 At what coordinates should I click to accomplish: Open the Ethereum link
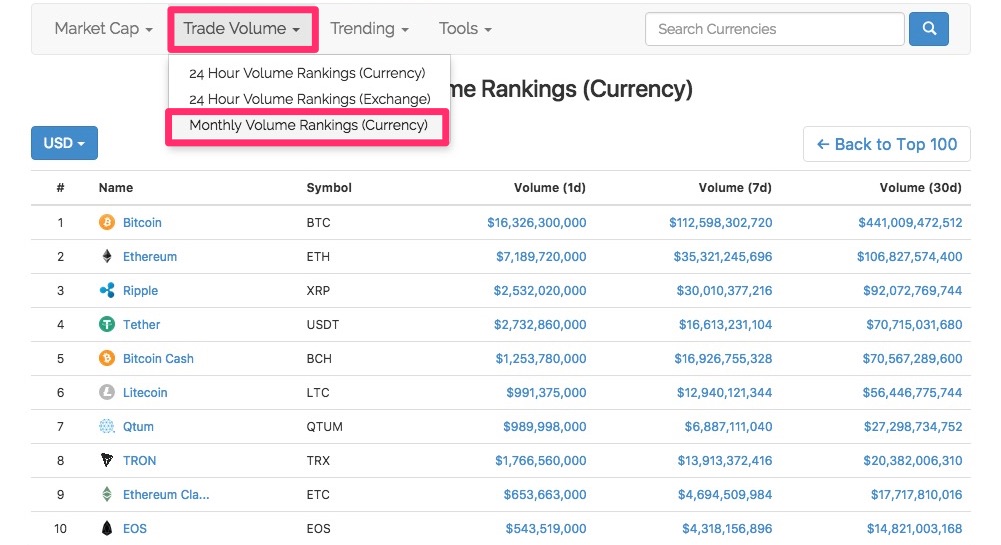150,257
